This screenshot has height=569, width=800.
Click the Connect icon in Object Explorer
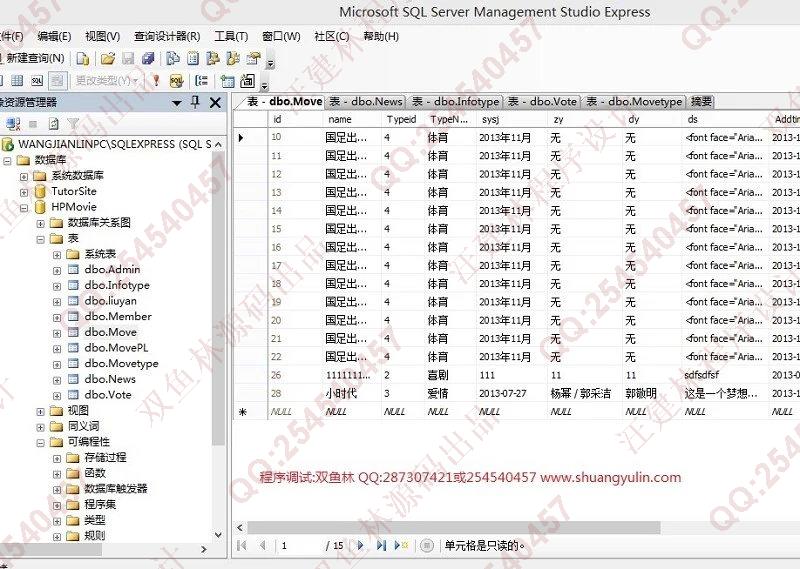tap(13, 123)
